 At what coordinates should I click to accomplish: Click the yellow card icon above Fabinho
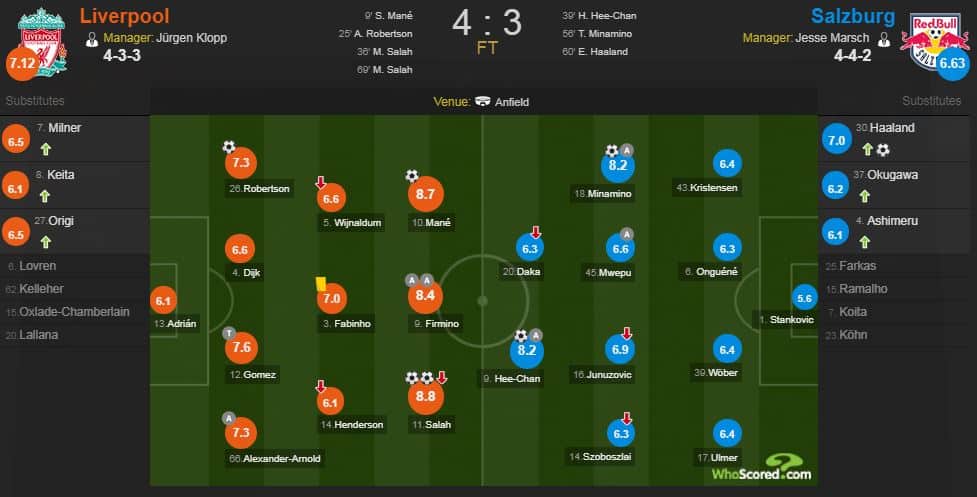pos(321,283)
